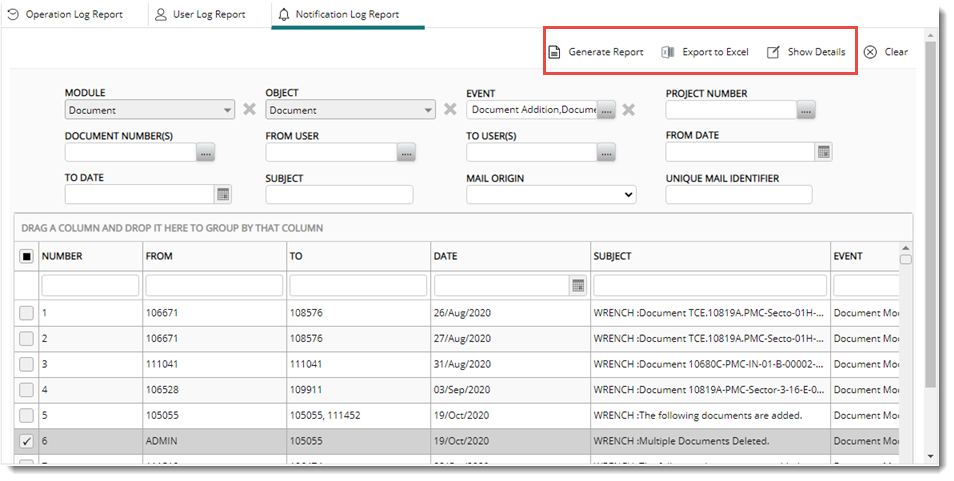
Task: Sort by the DATE column header
Action: click(x=445, y=257)
